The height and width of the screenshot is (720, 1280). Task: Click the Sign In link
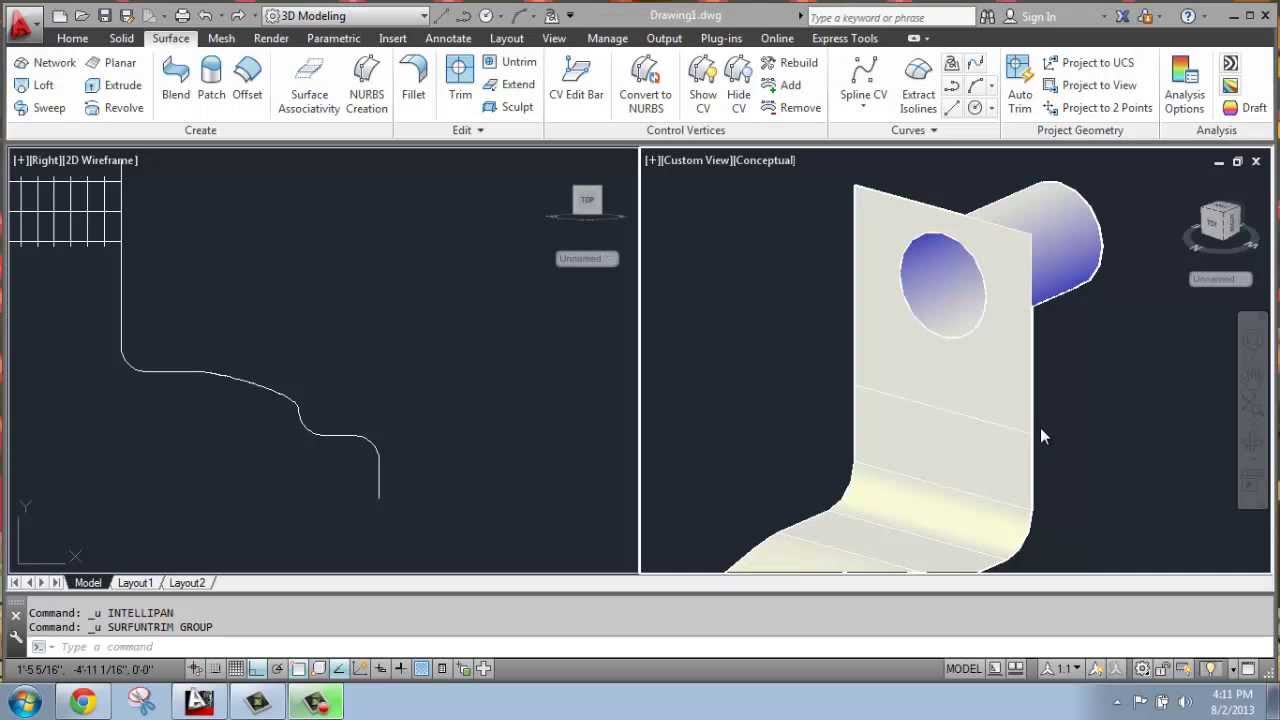click(x=1039, y=17)
